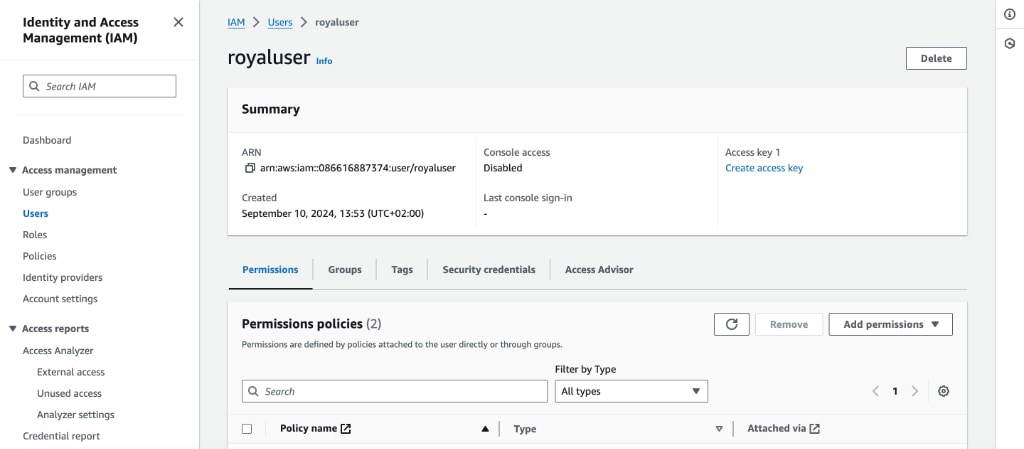Open Users in the sidebar
This screenshot has width=1024, height=449.
(x=35, y=213)
